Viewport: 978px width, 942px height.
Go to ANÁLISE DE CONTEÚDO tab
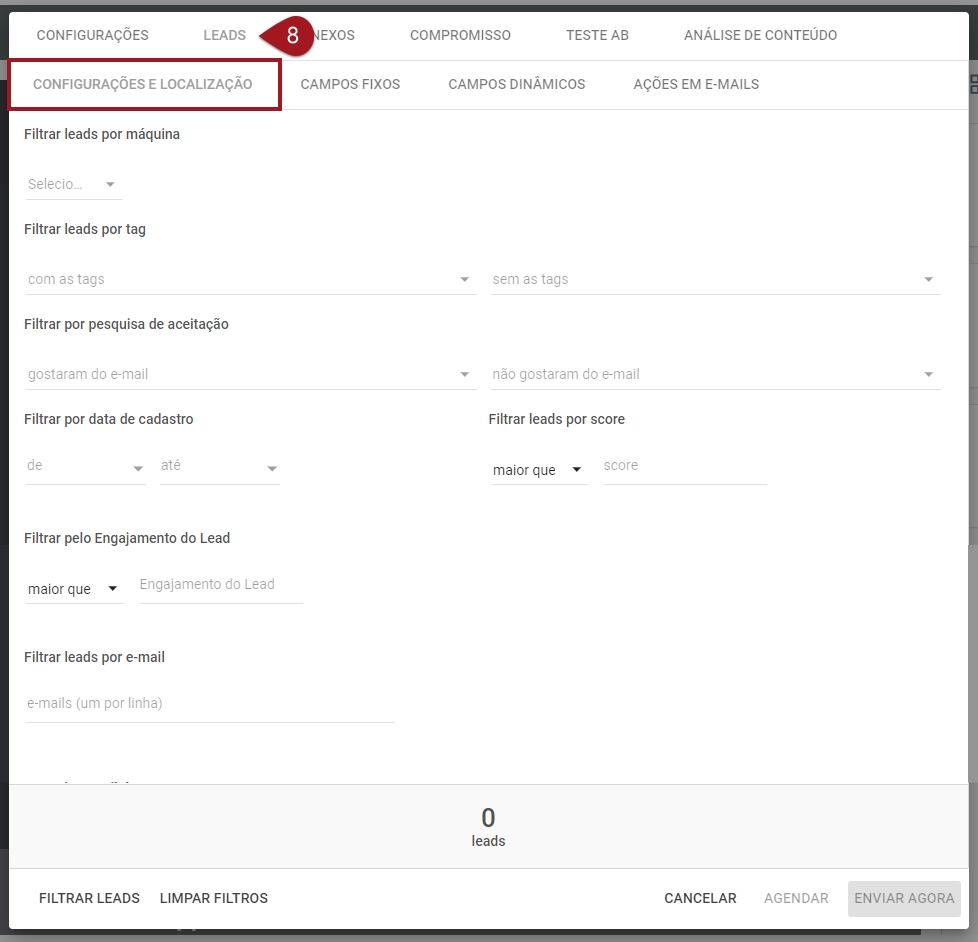760,35
